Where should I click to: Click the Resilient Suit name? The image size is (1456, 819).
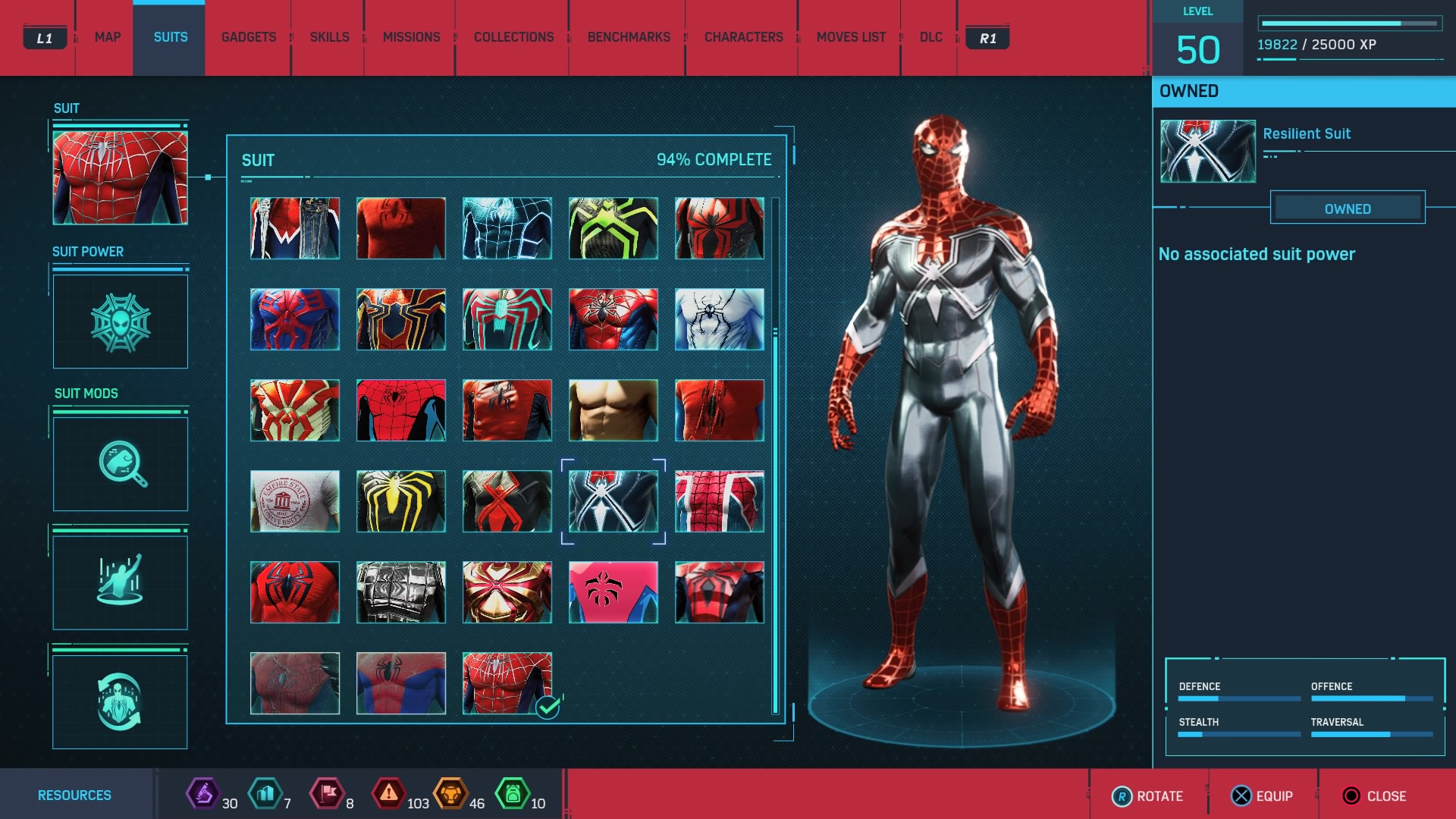pos(1307,133)
